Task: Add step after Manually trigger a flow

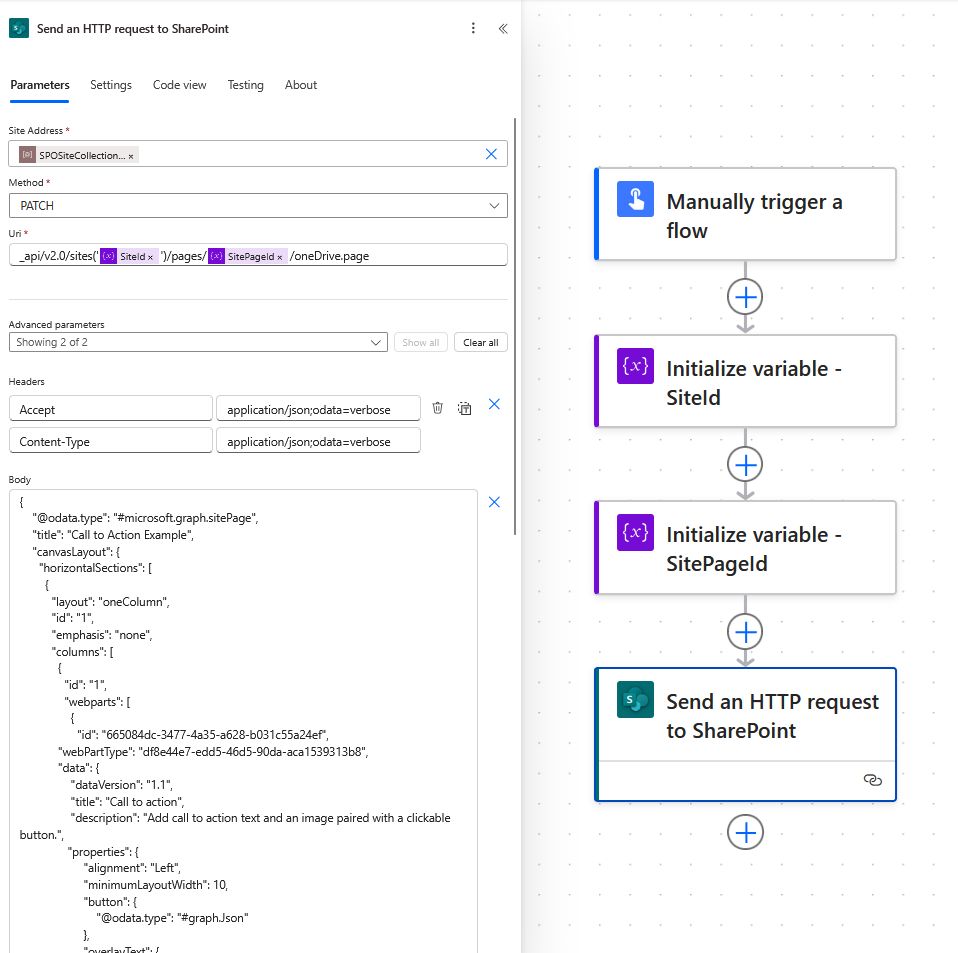Action: (745, 298)
